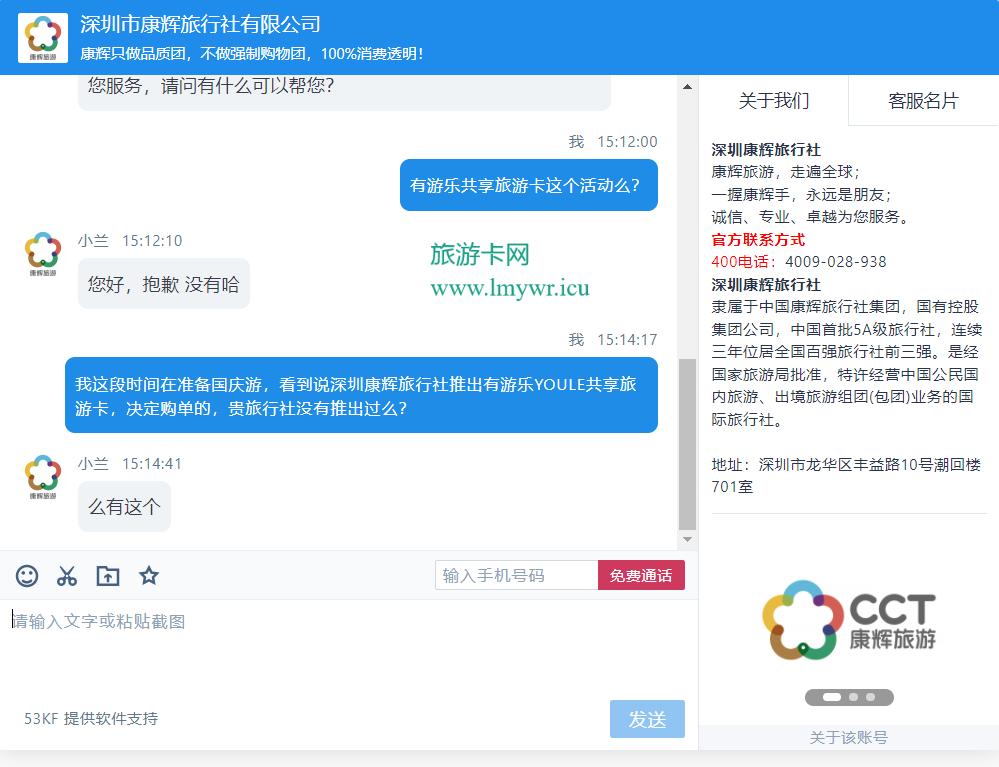Click the 发送 send button
Screen dimensions: 999x767
click(x=647, y=718)
